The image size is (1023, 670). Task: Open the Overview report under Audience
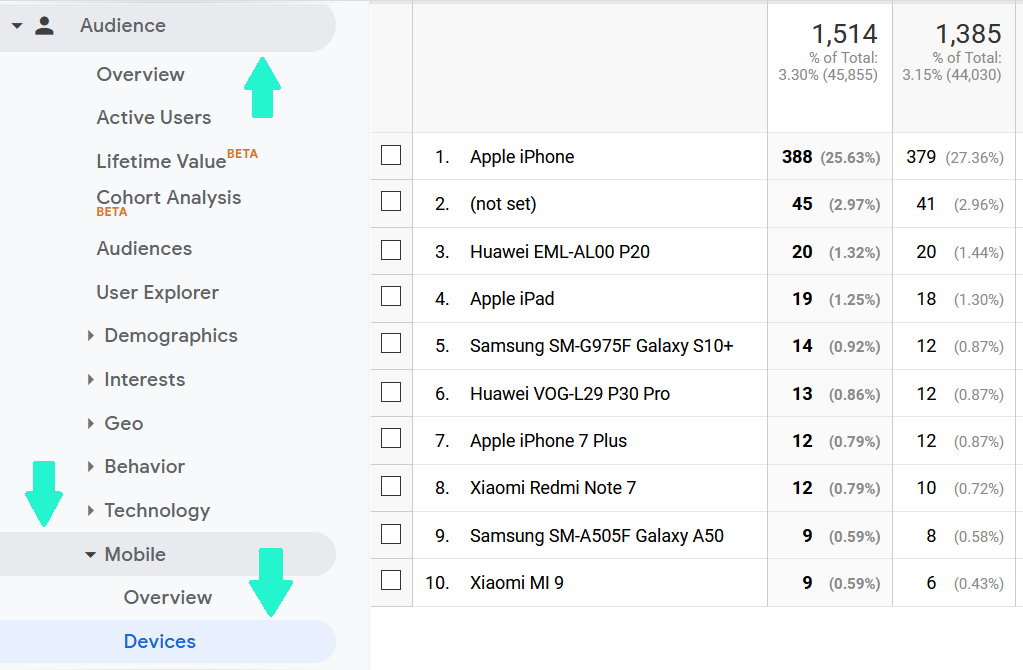[140, 74]
